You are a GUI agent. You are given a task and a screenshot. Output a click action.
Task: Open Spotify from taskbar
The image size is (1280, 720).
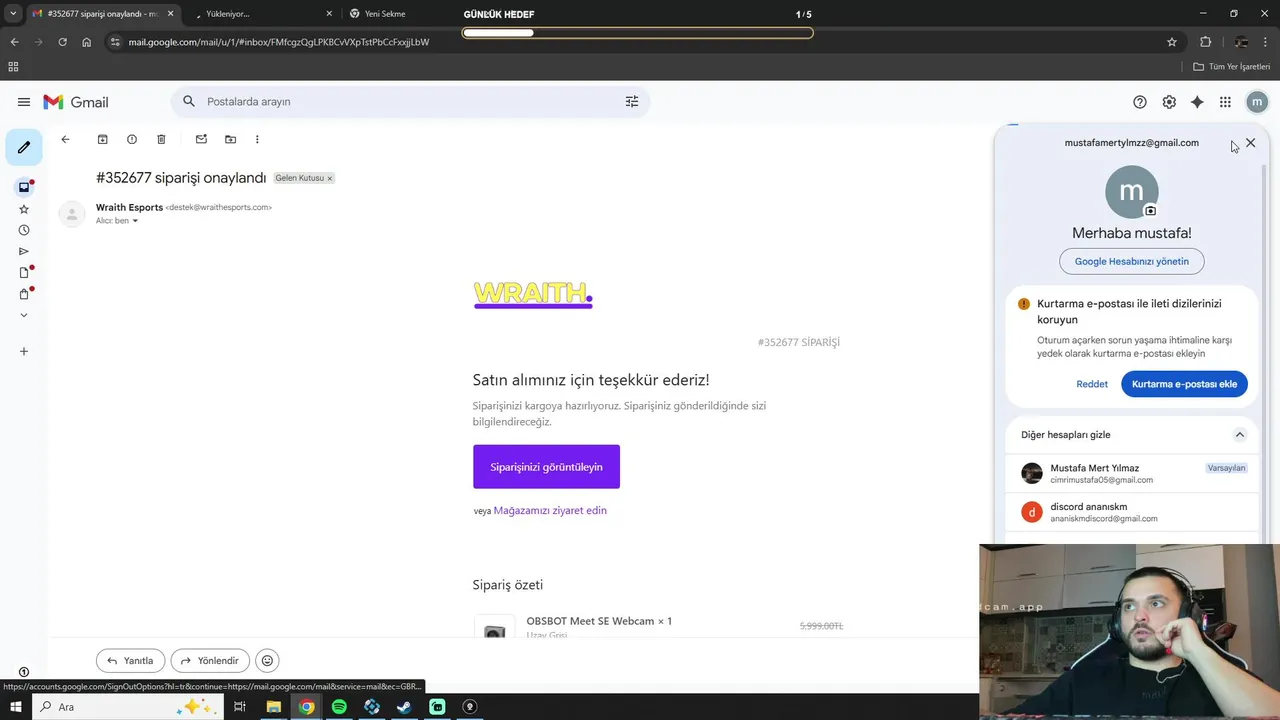339,707
